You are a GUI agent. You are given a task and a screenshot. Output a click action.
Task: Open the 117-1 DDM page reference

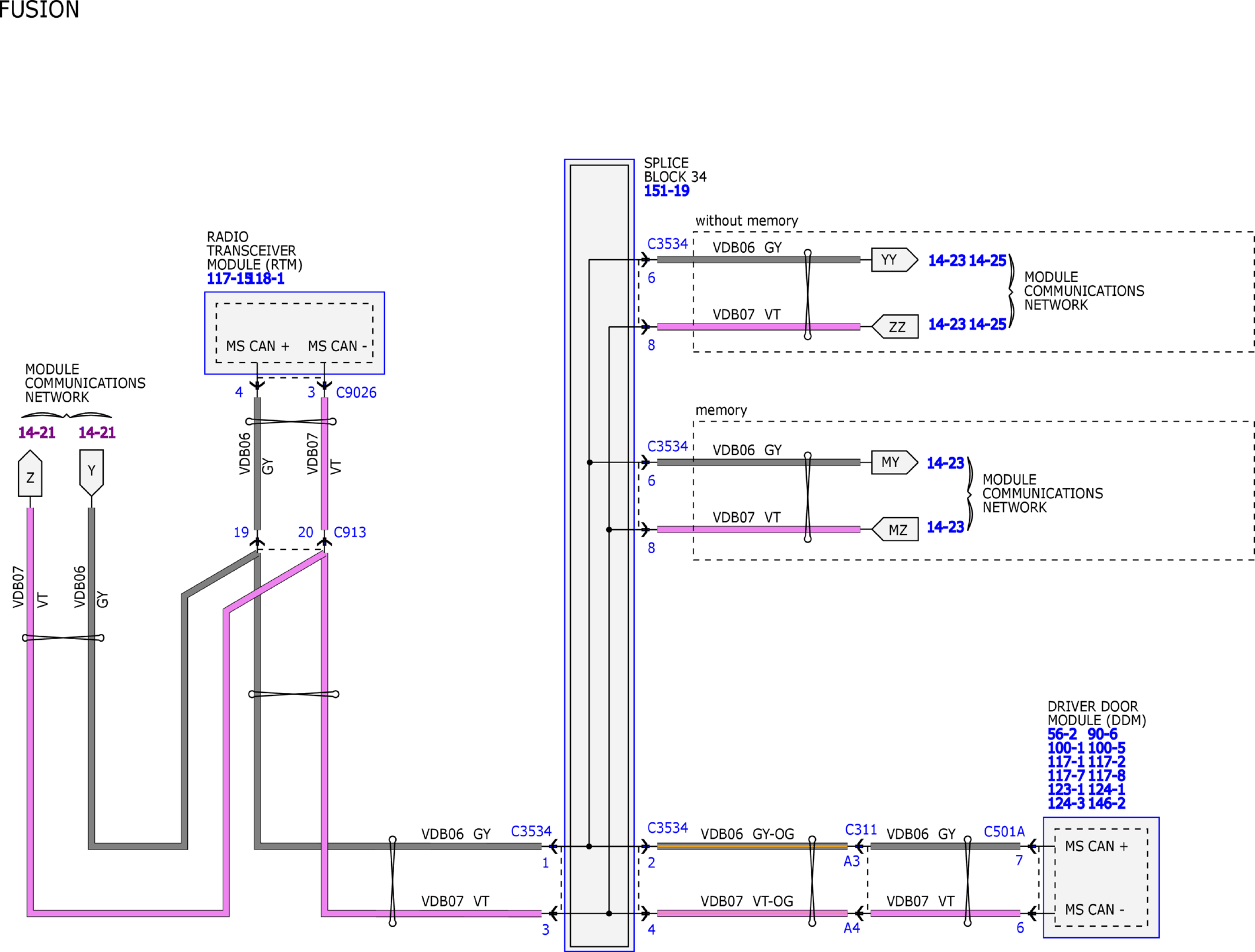tap(1066, 762)
